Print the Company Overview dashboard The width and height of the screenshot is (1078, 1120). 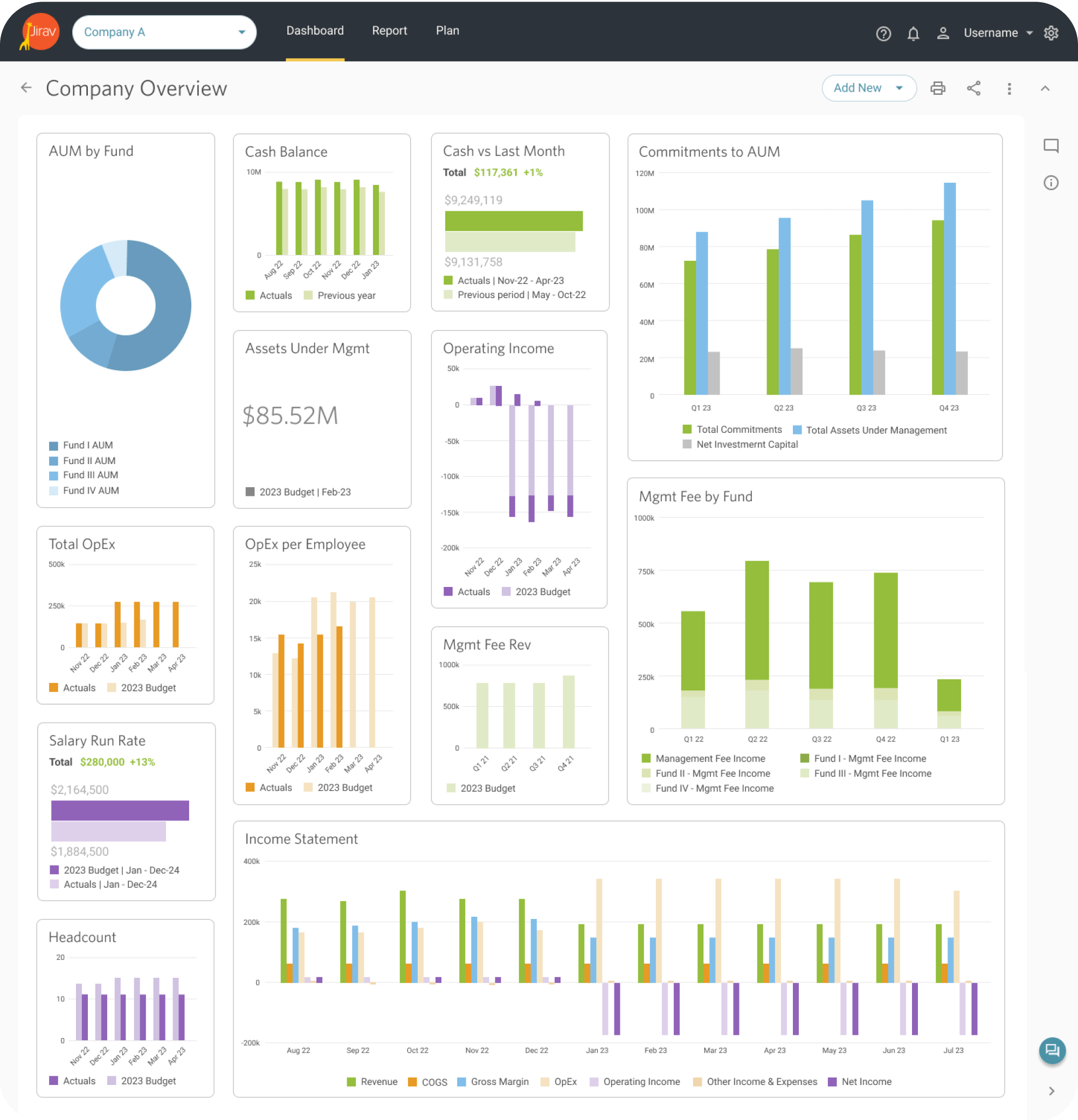[x=937, y=88]
